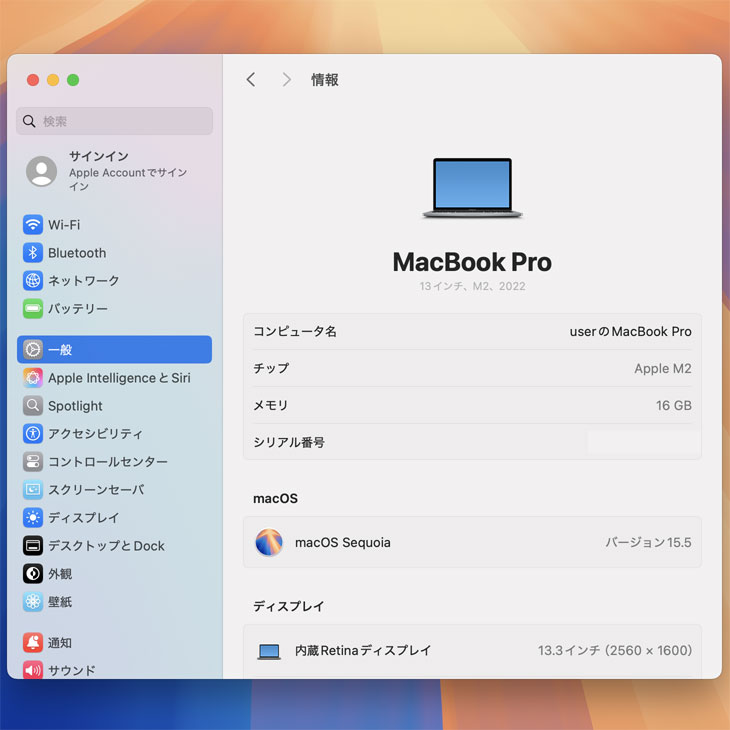This screenshot has width=730, height=730.
Task: Open the コントロールセンター icon
Action: [33, 461]
